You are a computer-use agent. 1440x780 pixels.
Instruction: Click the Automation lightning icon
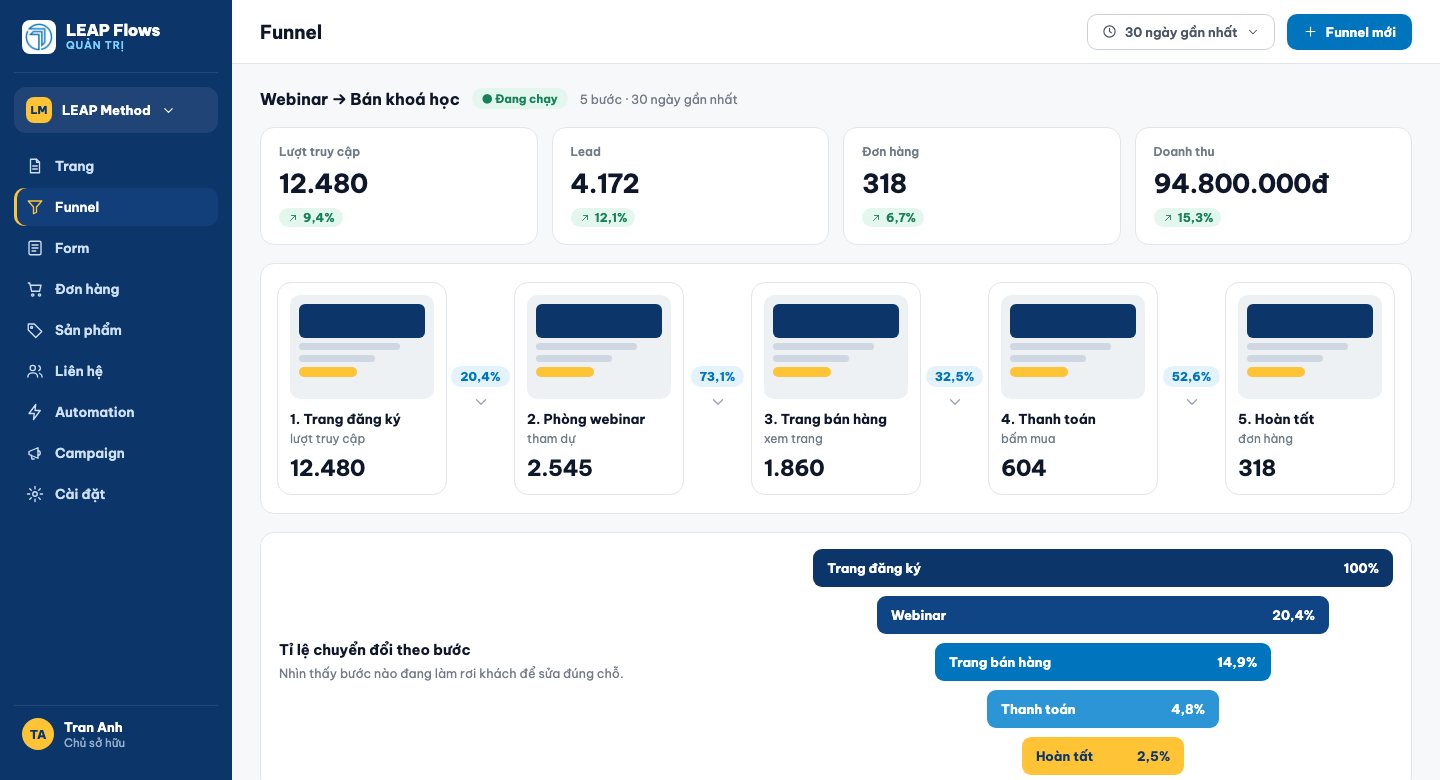(x=35, y=412)
